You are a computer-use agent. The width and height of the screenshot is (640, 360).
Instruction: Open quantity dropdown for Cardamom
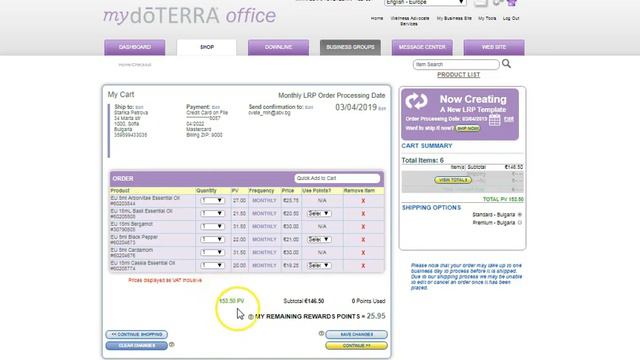[x=212, y=253]
